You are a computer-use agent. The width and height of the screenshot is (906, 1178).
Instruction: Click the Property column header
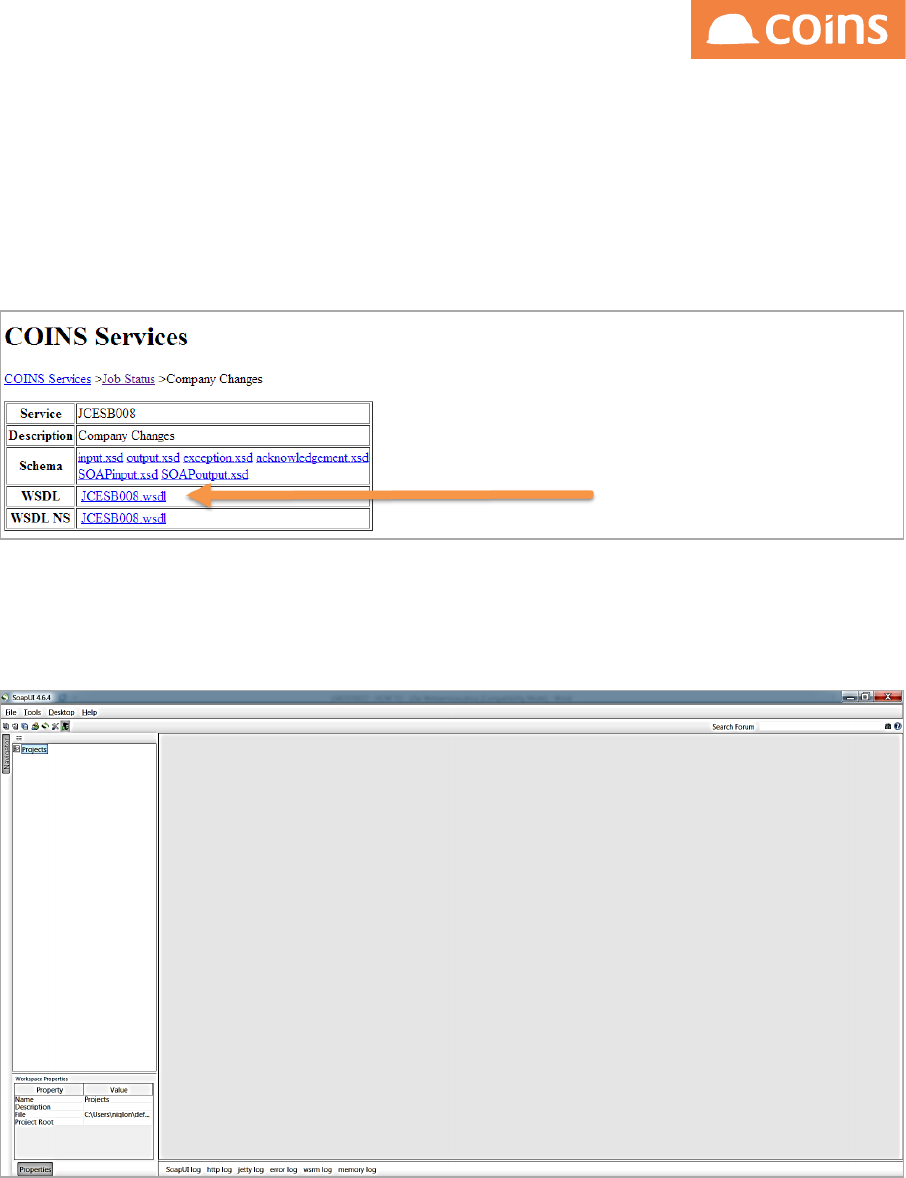(x=50, y=1089)
